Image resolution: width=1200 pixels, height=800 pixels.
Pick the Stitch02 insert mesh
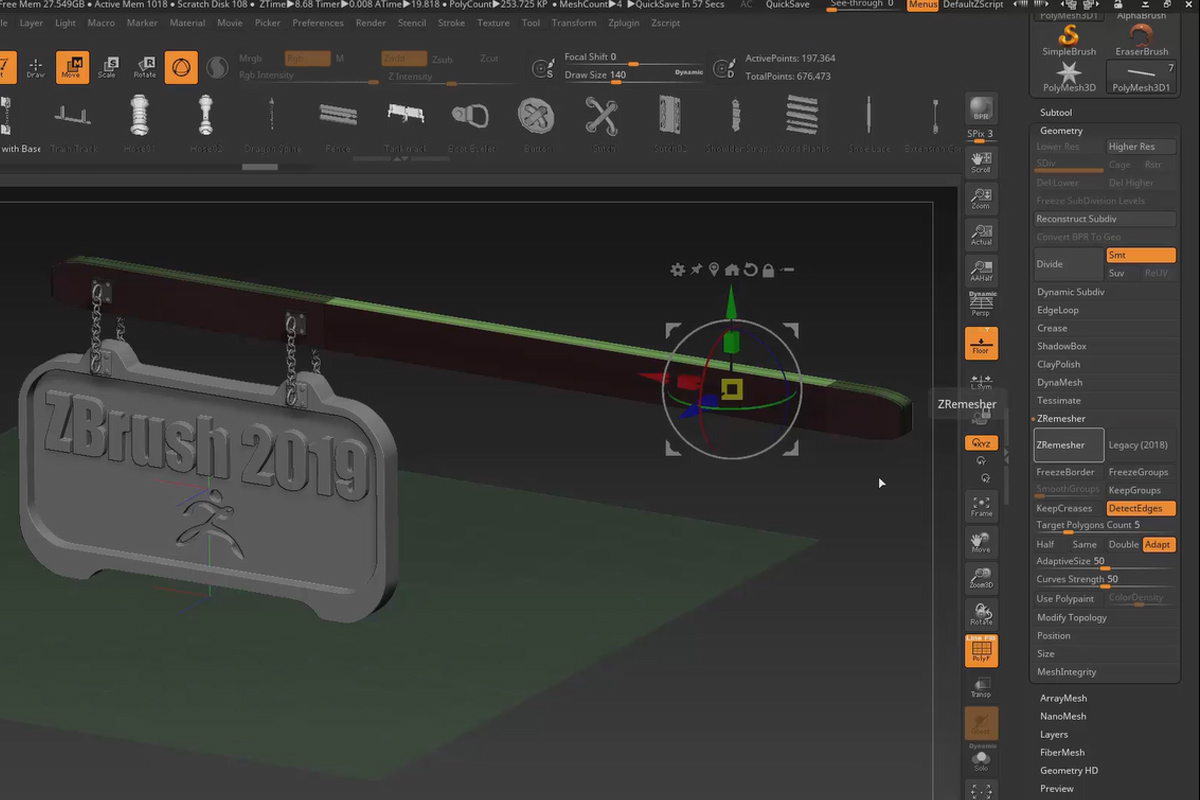(x=669, y=124)
